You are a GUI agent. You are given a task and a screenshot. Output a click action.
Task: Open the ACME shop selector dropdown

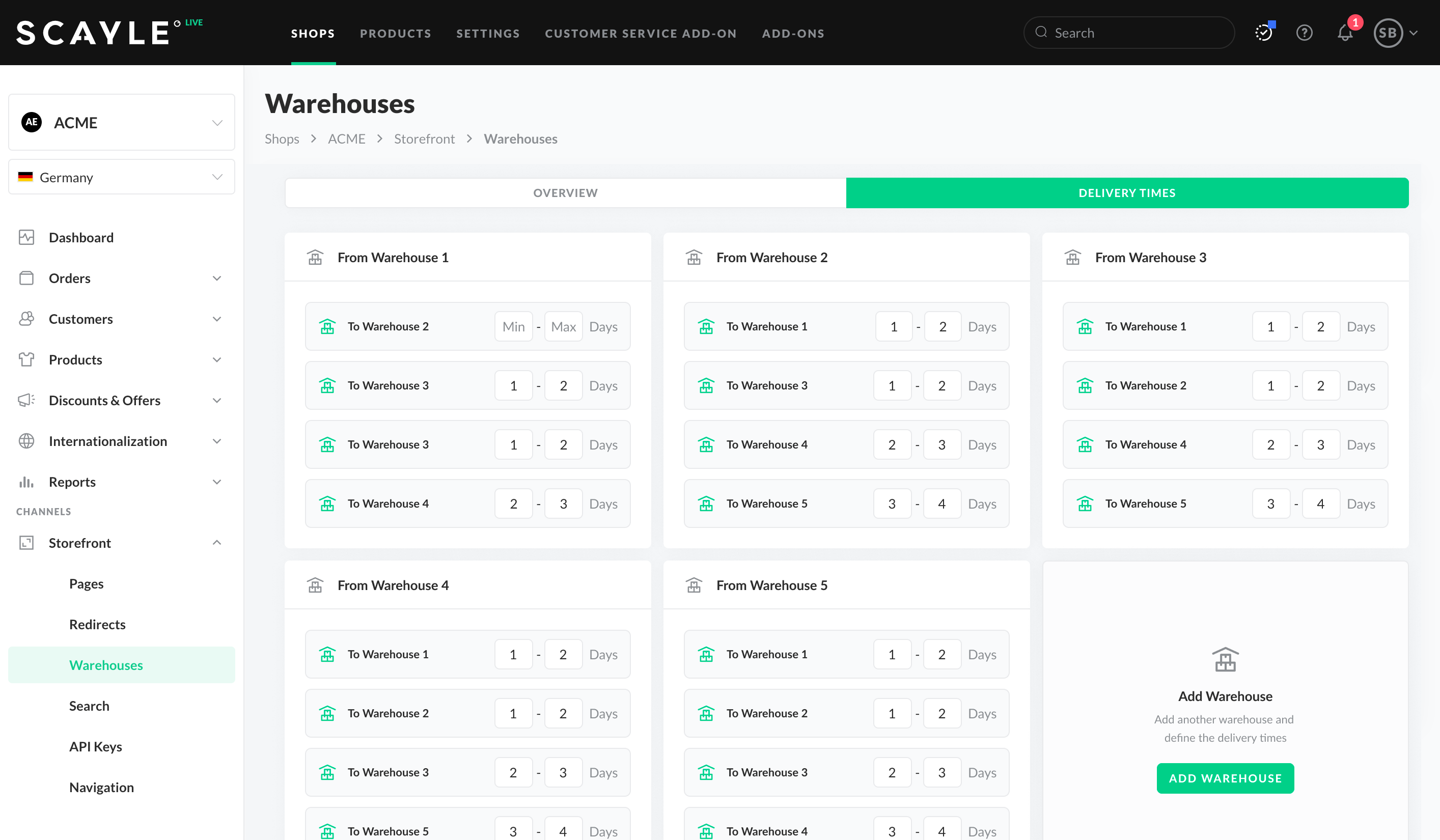point(122,122)
